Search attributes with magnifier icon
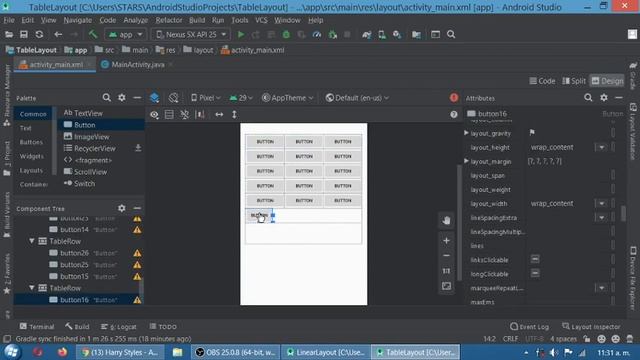640x360 pixels. tap(588, 98)
